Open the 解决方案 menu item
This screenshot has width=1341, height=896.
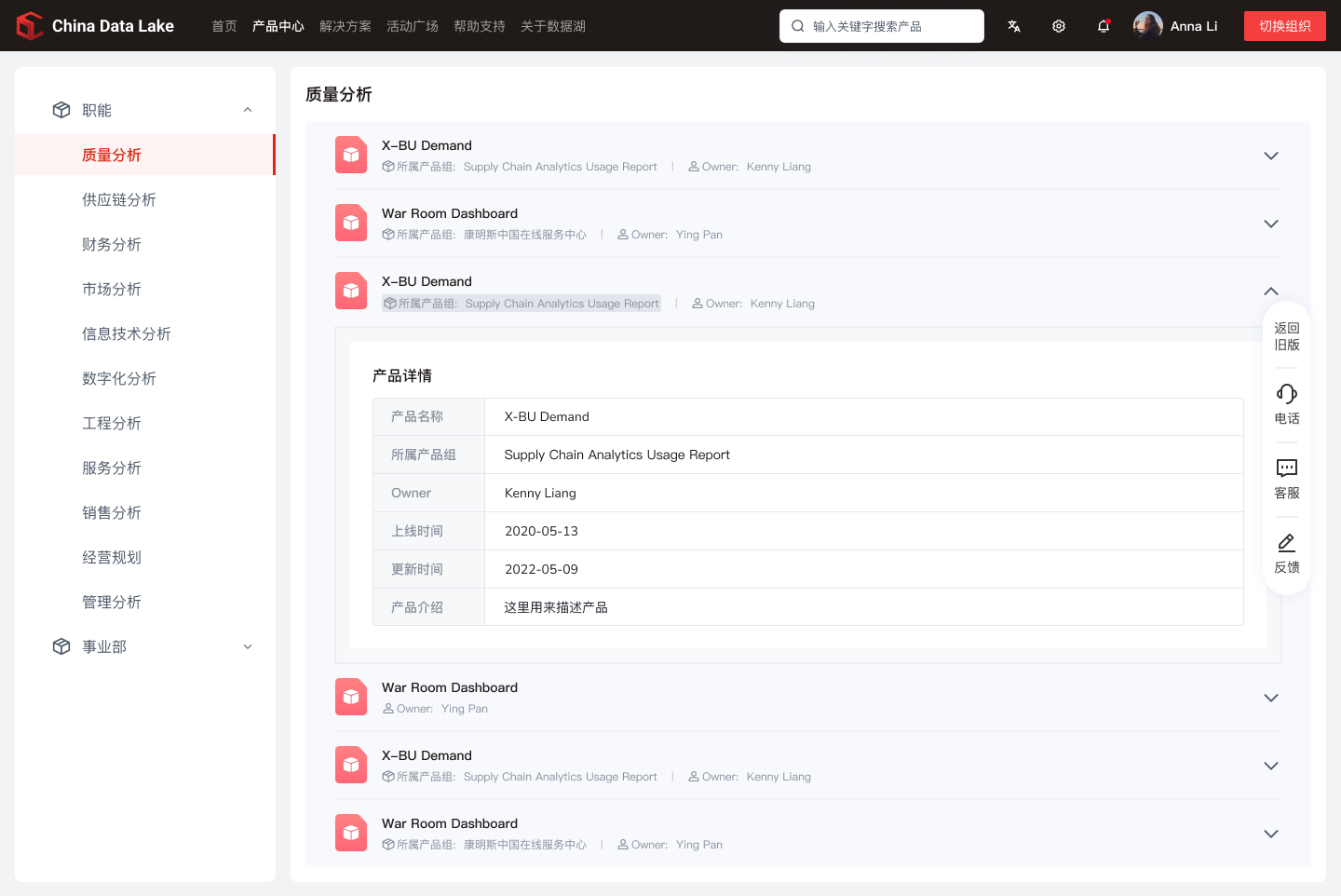coord(345,26)
